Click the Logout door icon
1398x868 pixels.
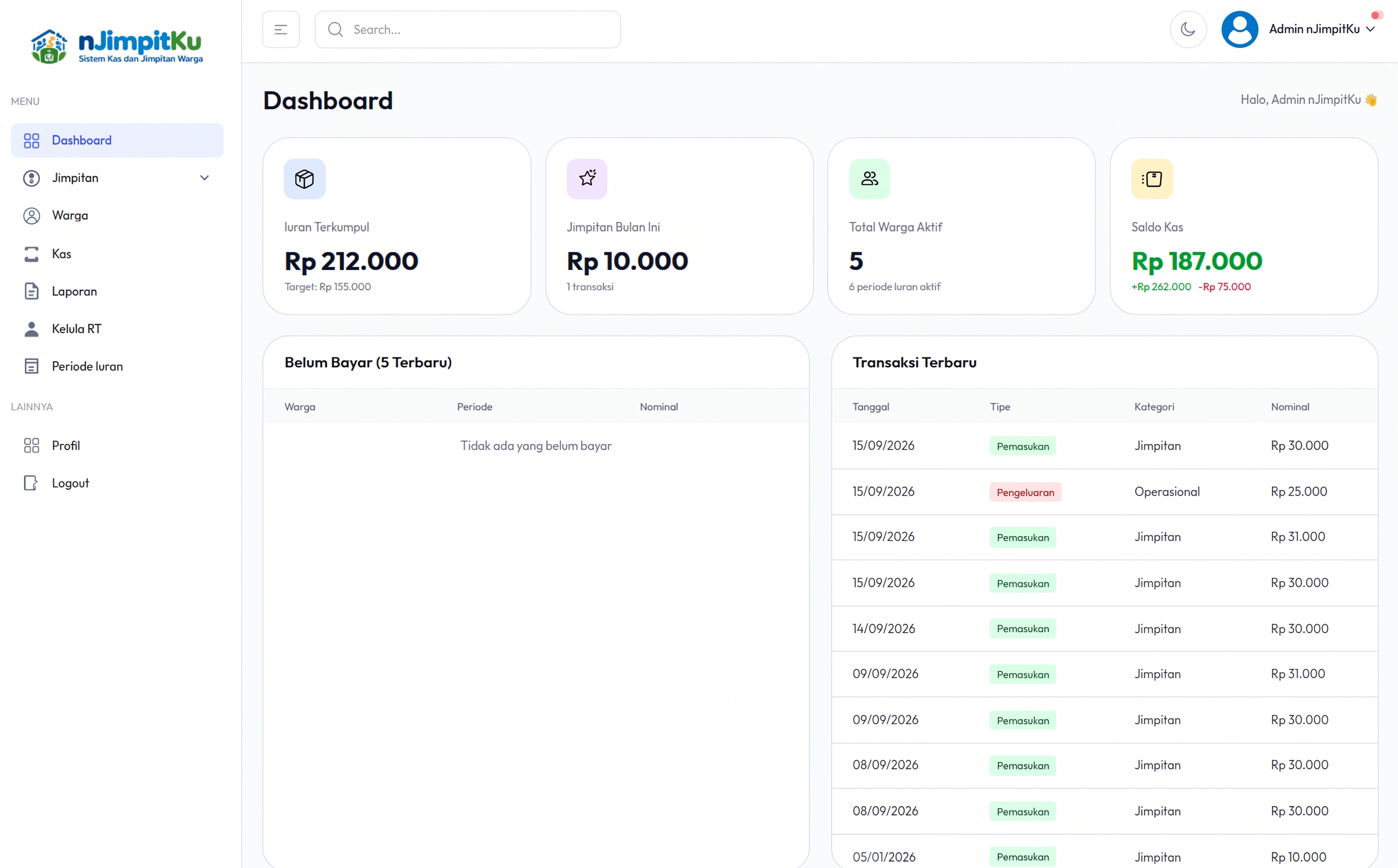(x=31, y=483)
